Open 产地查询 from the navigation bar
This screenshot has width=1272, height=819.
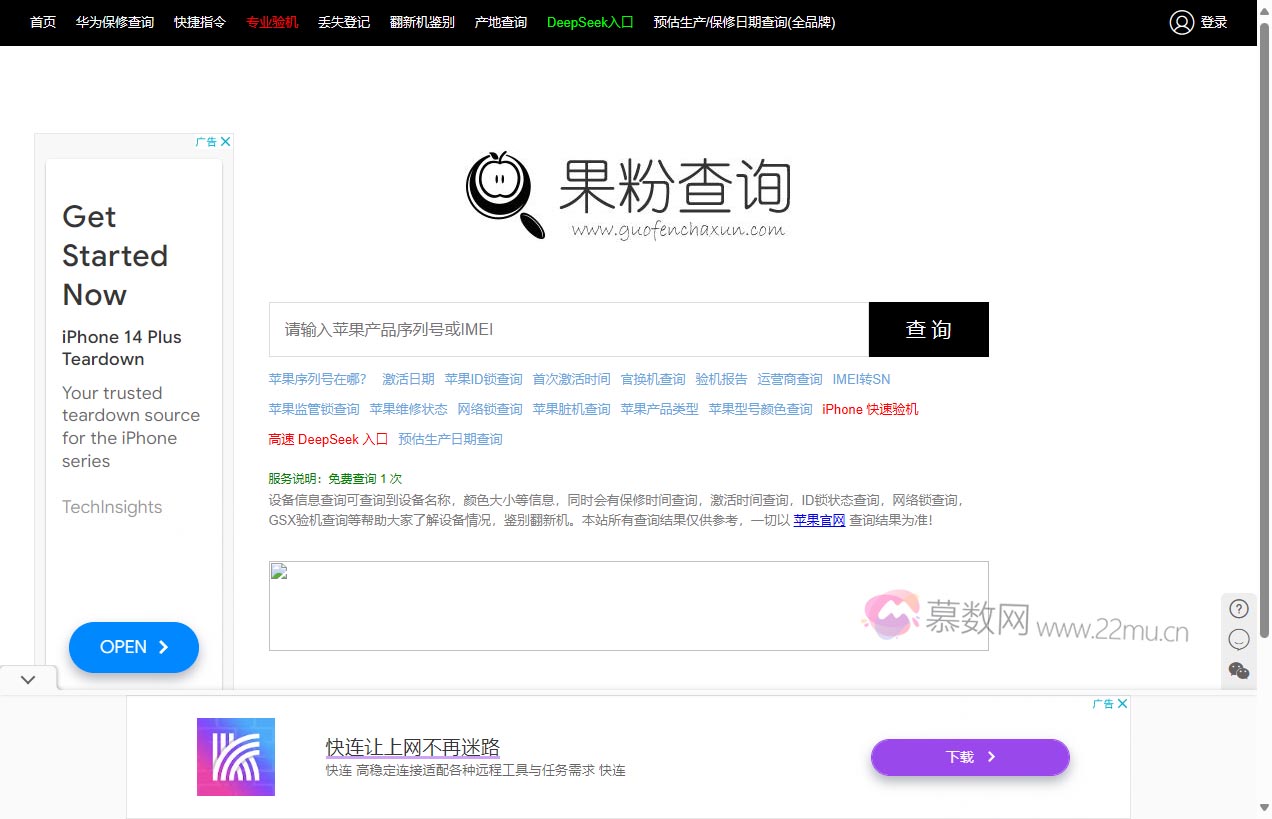pos(500,22)
